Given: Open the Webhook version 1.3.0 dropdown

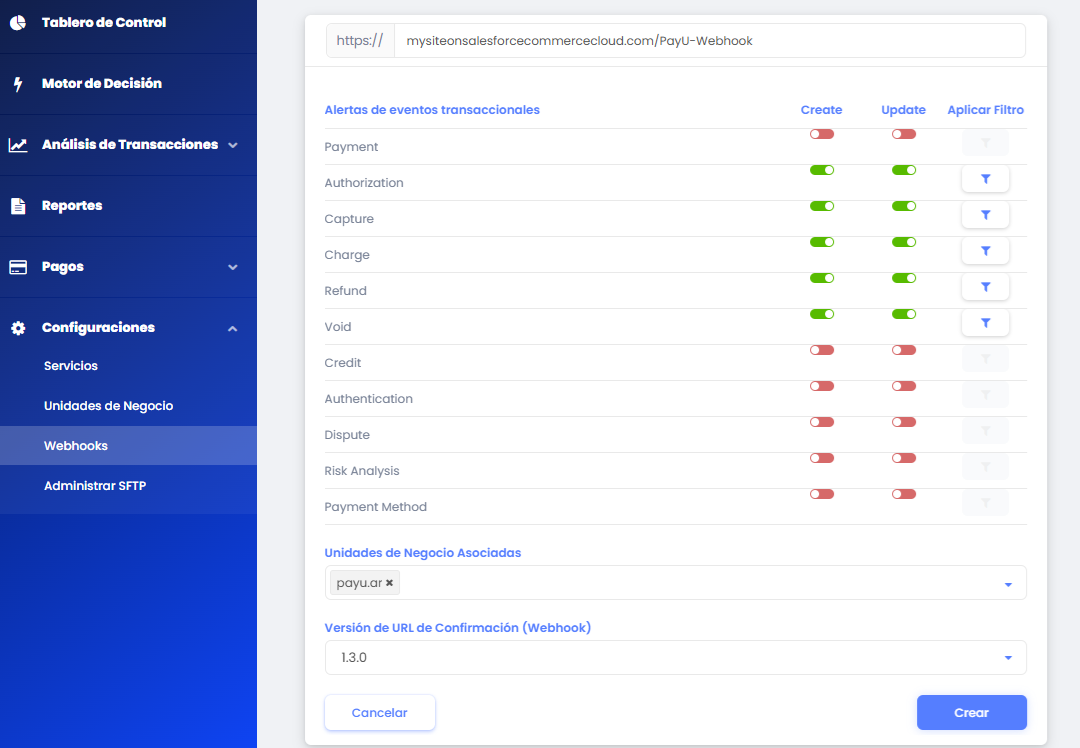Looking at the screenshot, I should click(x=1008, y=658).
